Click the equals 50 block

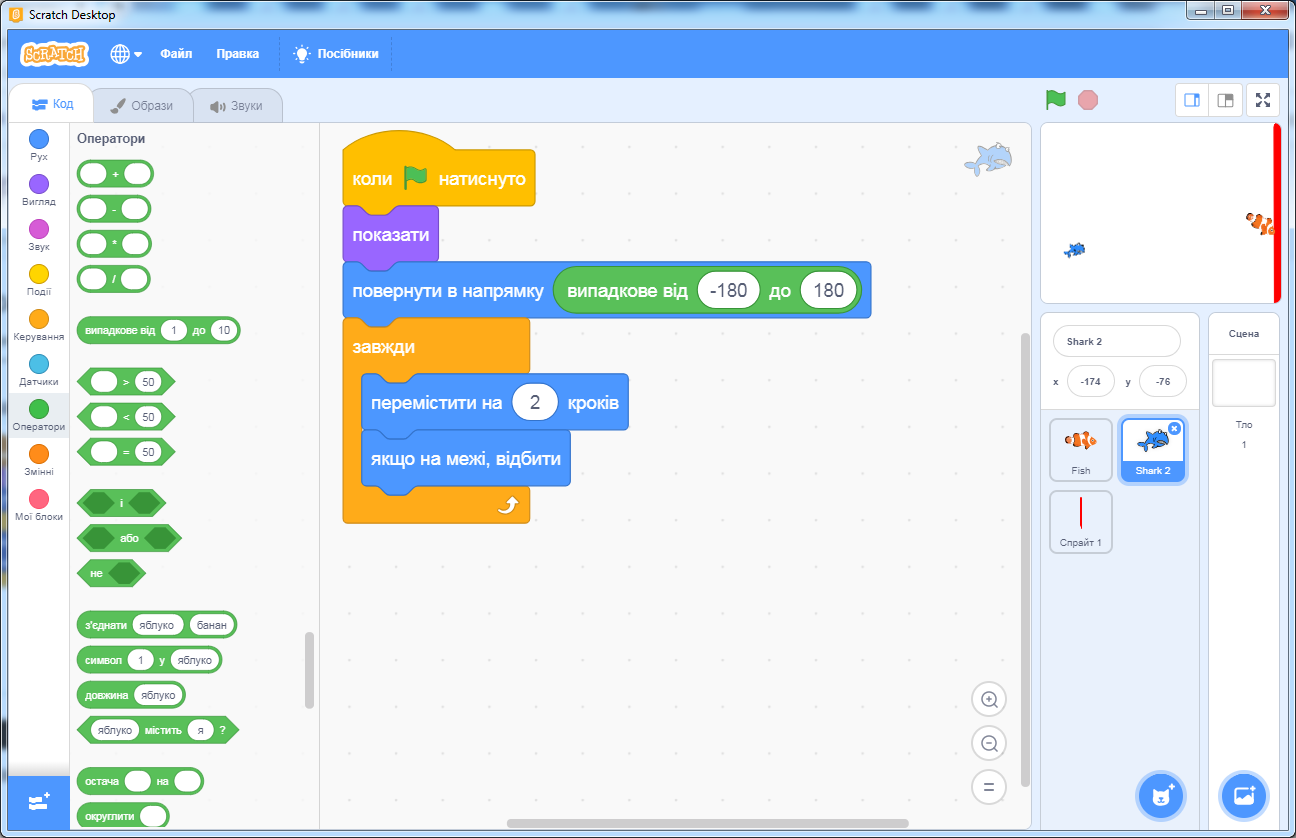click(x=126, y=452)
